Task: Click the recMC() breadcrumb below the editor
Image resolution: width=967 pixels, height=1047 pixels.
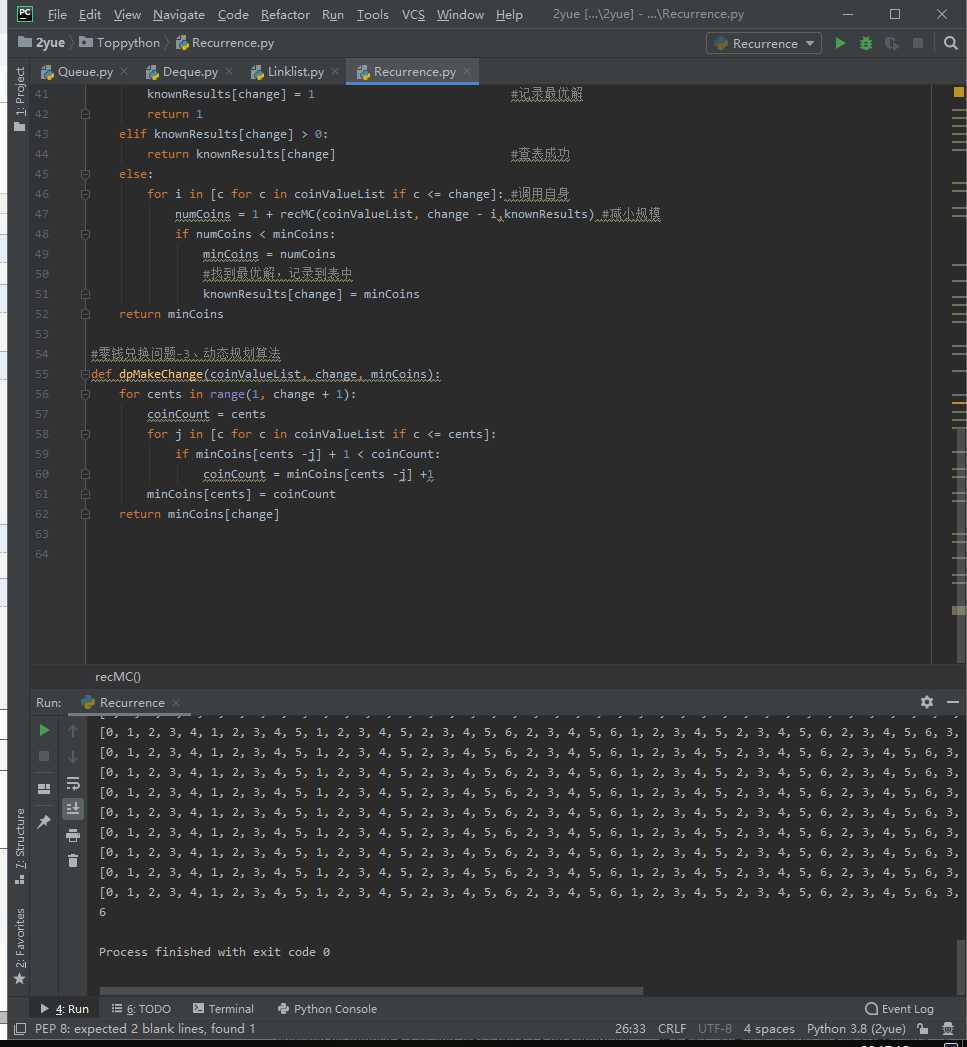Action: click(x=118, y=676)
